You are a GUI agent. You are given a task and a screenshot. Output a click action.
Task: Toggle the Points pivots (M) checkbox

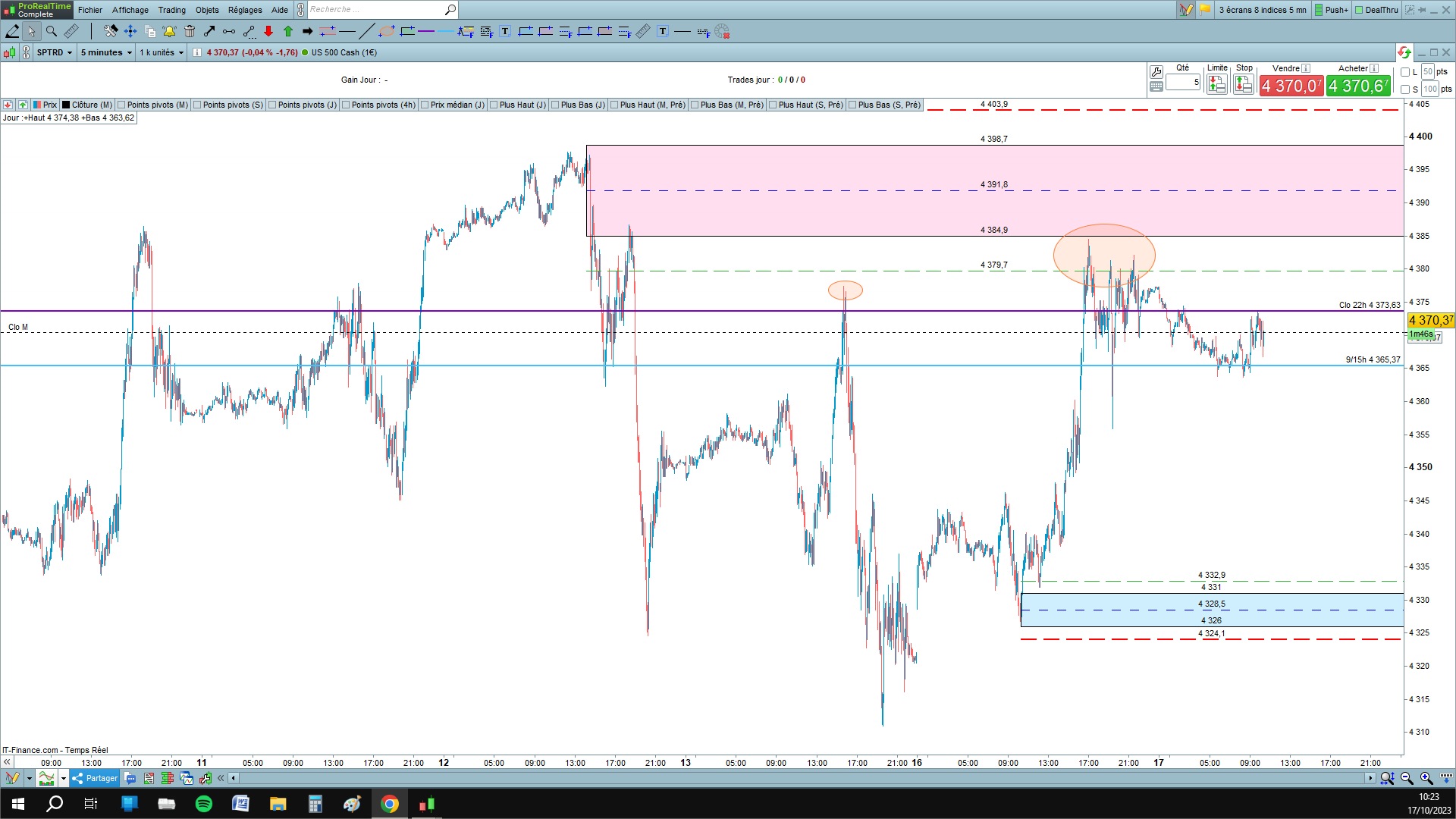tap(122, 105)
